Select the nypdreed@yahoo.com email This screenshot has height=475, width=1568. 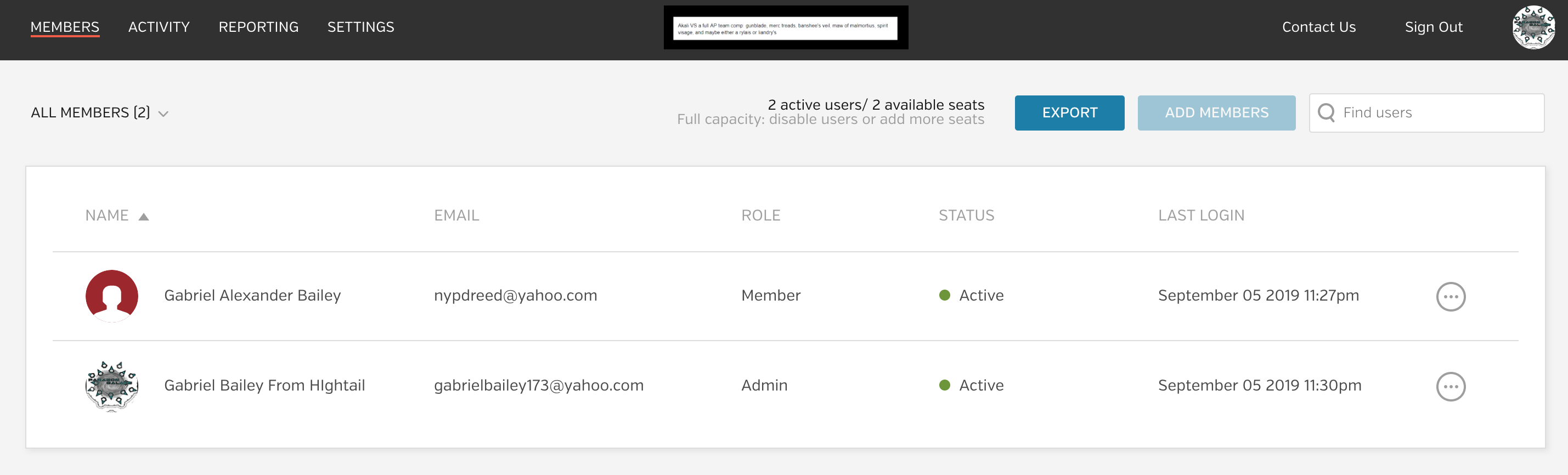(x=515, y=296)
